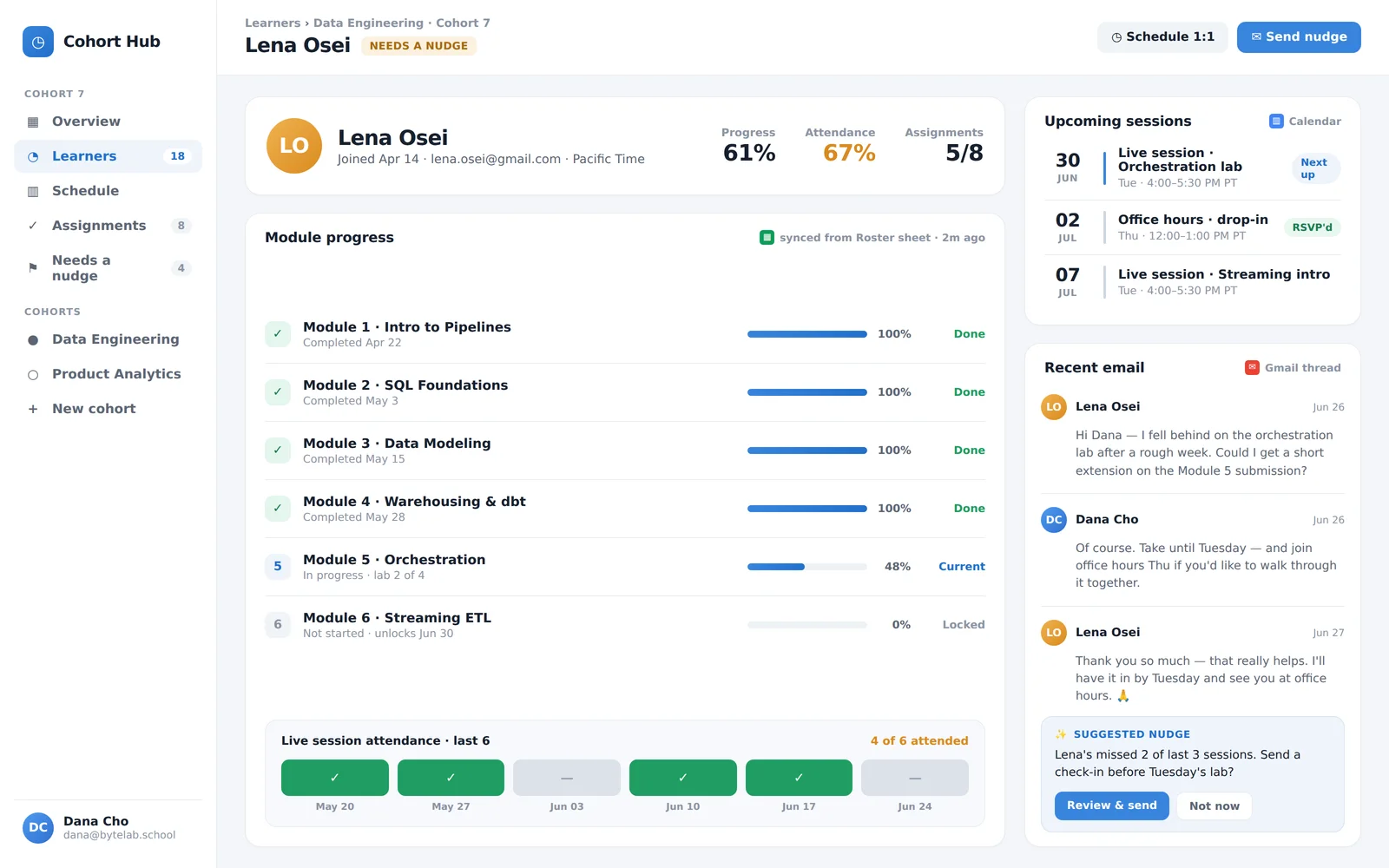The image size is (1389, 868).
Task: Click the red Gmail thread icon
Action: [x=1252, y=368]
